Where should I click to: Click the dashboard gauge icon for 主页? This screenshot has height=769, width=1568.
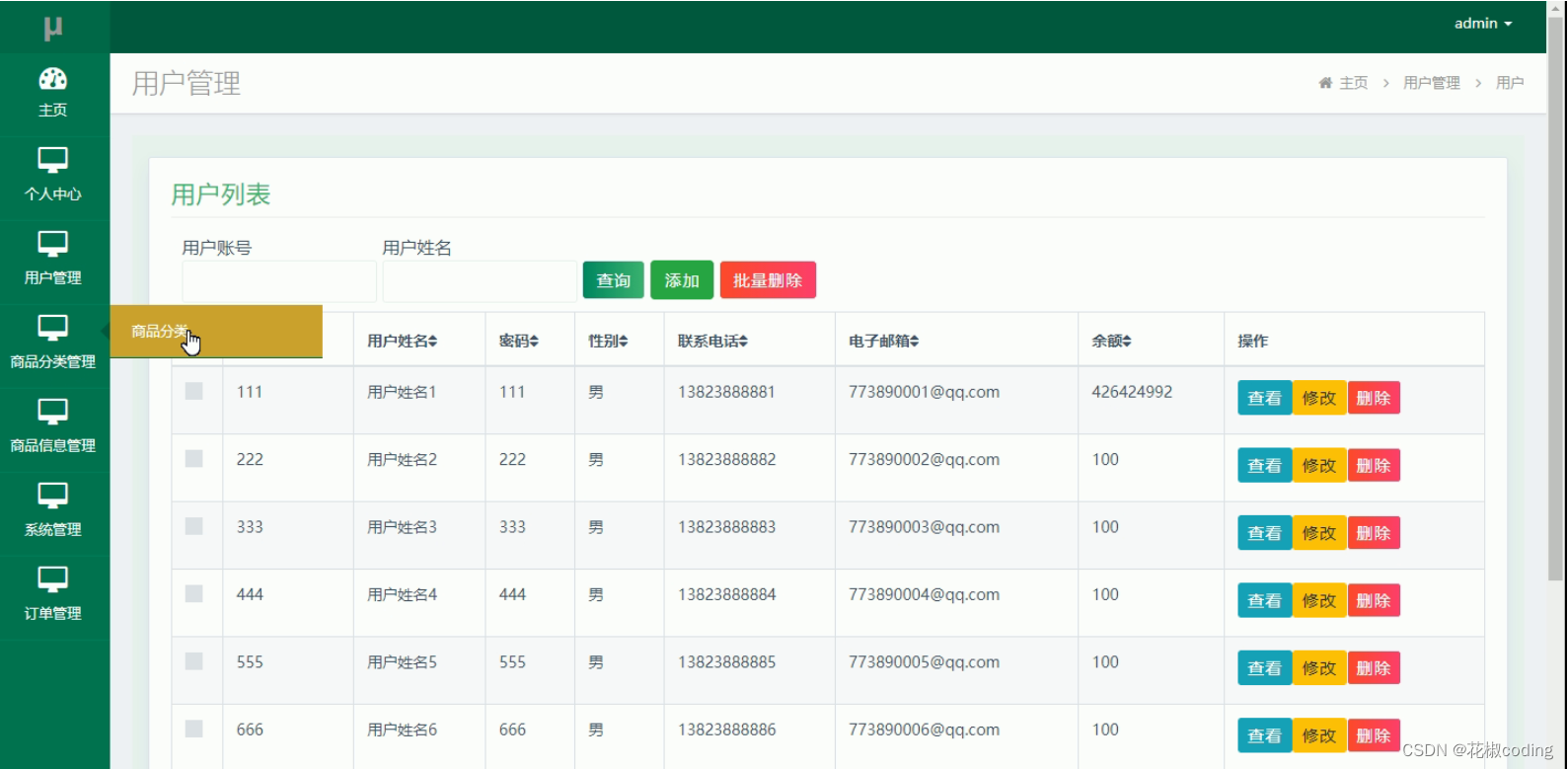pyautogui.click(x=53, y=79)
